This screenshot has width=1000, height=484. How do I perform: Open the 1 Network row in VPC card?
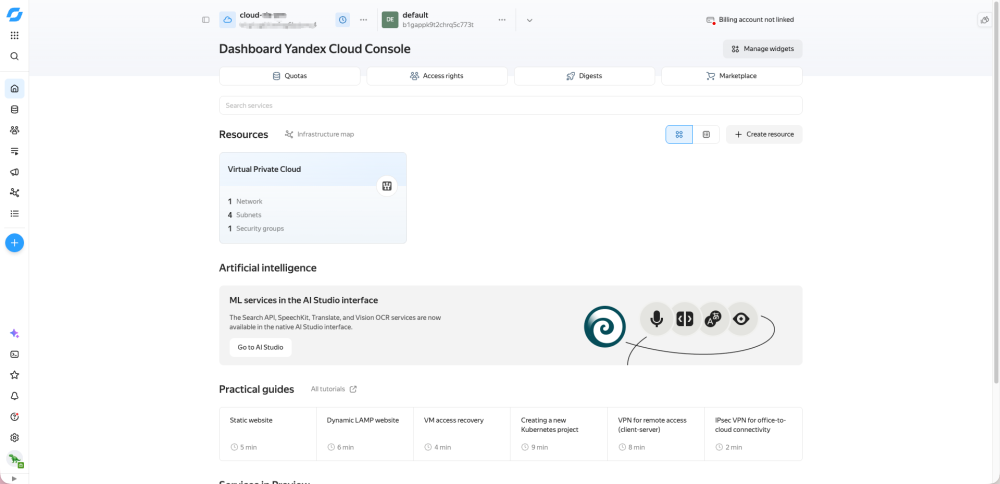[x=246, y=202]
